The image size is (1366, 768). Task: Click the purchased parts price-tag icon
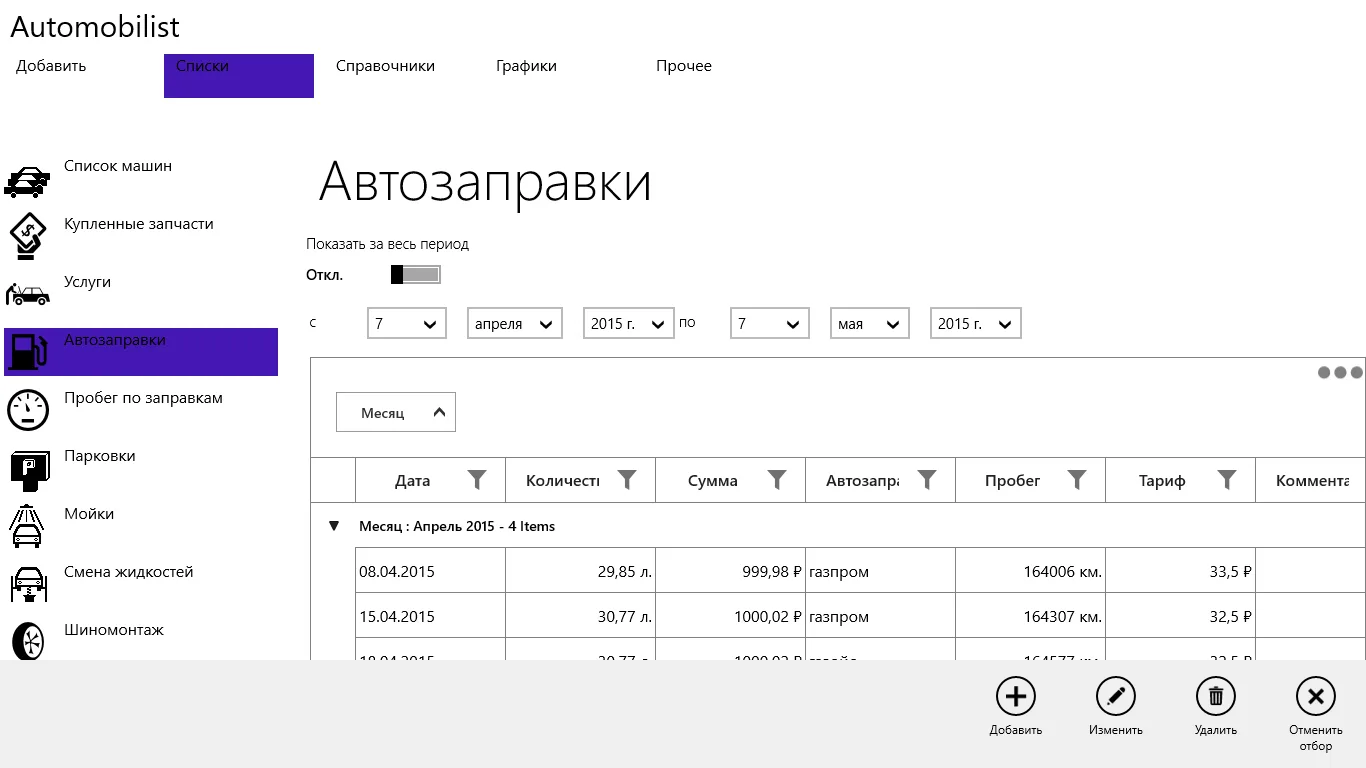pyautogui.click(x=27, y=237)
